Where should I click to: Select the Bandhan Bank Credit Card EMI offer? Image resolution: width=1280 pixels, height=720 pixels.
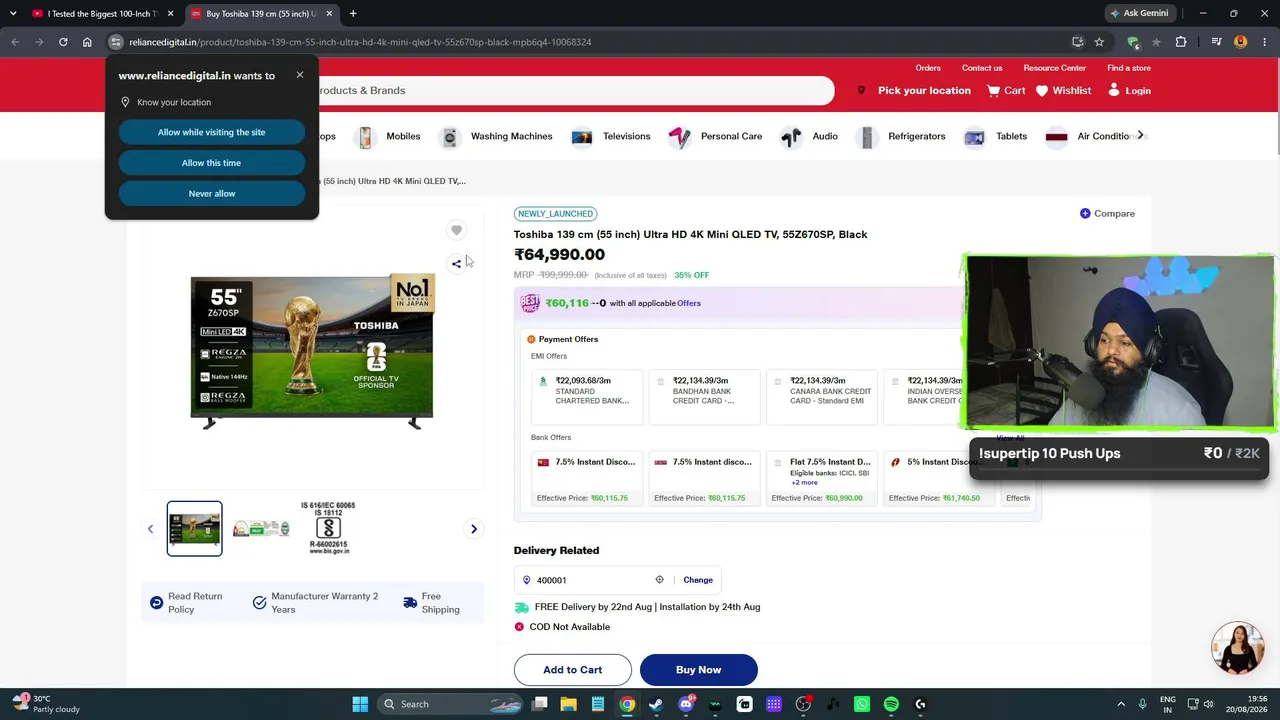(704, 397)
